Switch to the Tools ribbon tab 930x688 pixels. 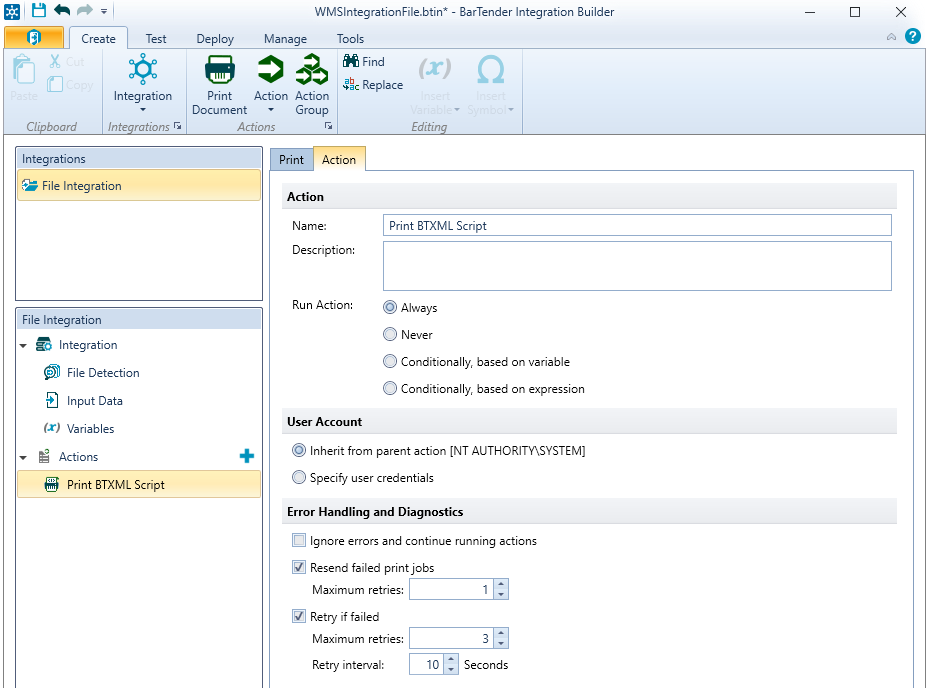click(x=350, y=39)
